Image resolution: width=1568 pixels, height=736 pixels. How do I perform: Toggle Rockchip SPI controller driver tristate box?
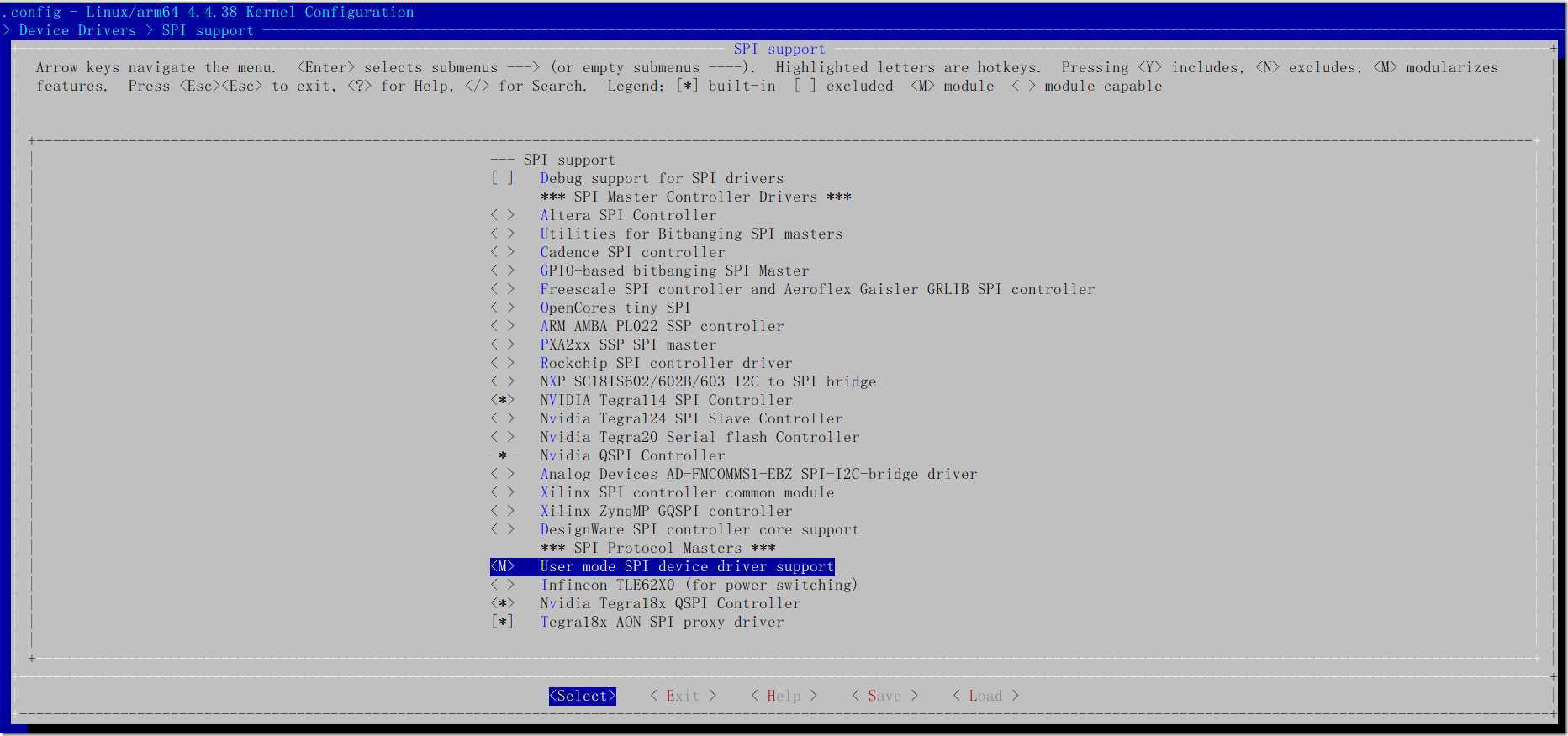(502, 363)
